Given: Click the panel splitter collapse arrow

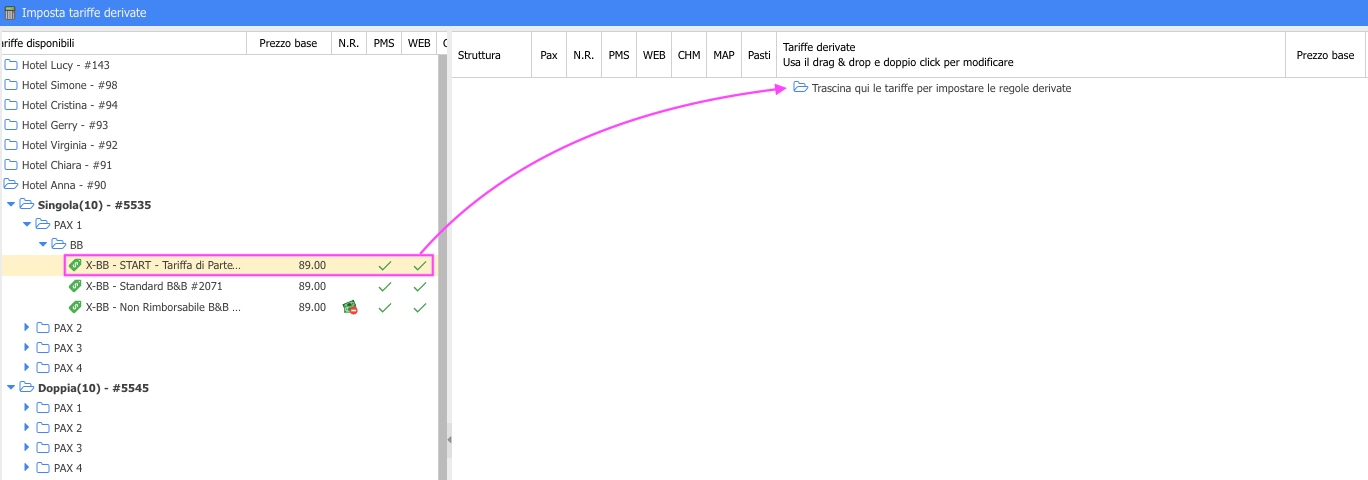Looking at the screenshot, I should (x=449, y=439).
